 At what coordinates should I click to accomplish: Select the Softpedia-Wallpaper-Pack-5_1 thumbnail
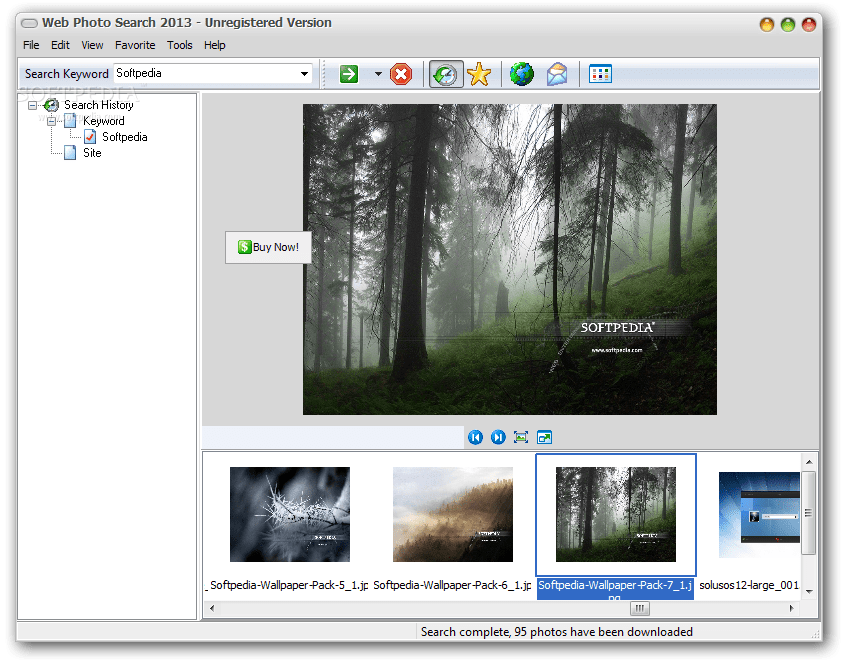290,515
